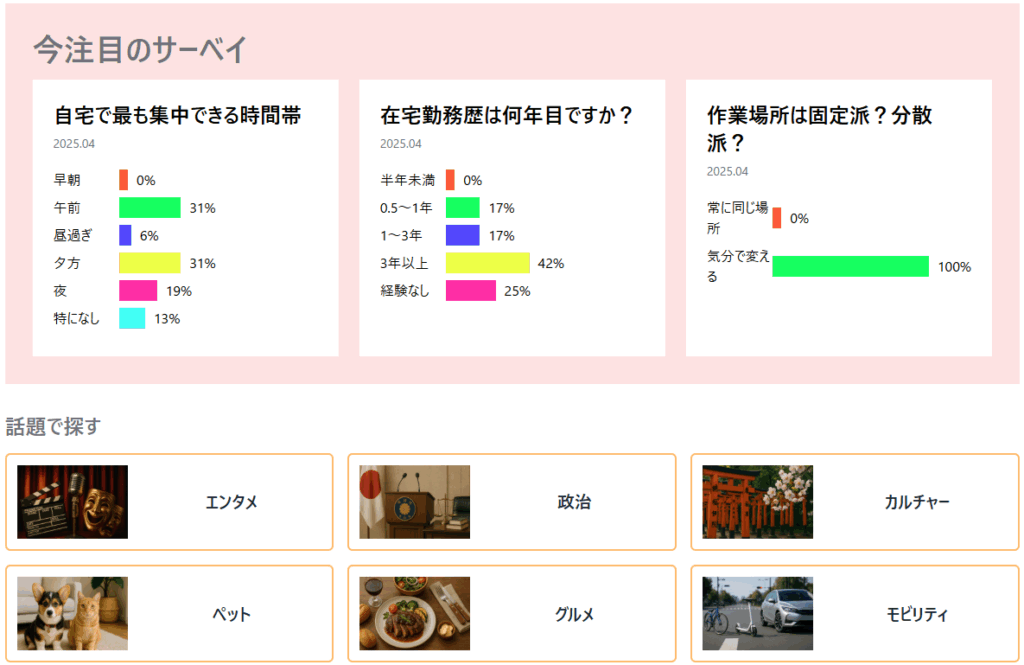Click the green 午前 31% bar
This screenshot has height=665, width=1024.
pyautogui.click(x=150, y=208)
